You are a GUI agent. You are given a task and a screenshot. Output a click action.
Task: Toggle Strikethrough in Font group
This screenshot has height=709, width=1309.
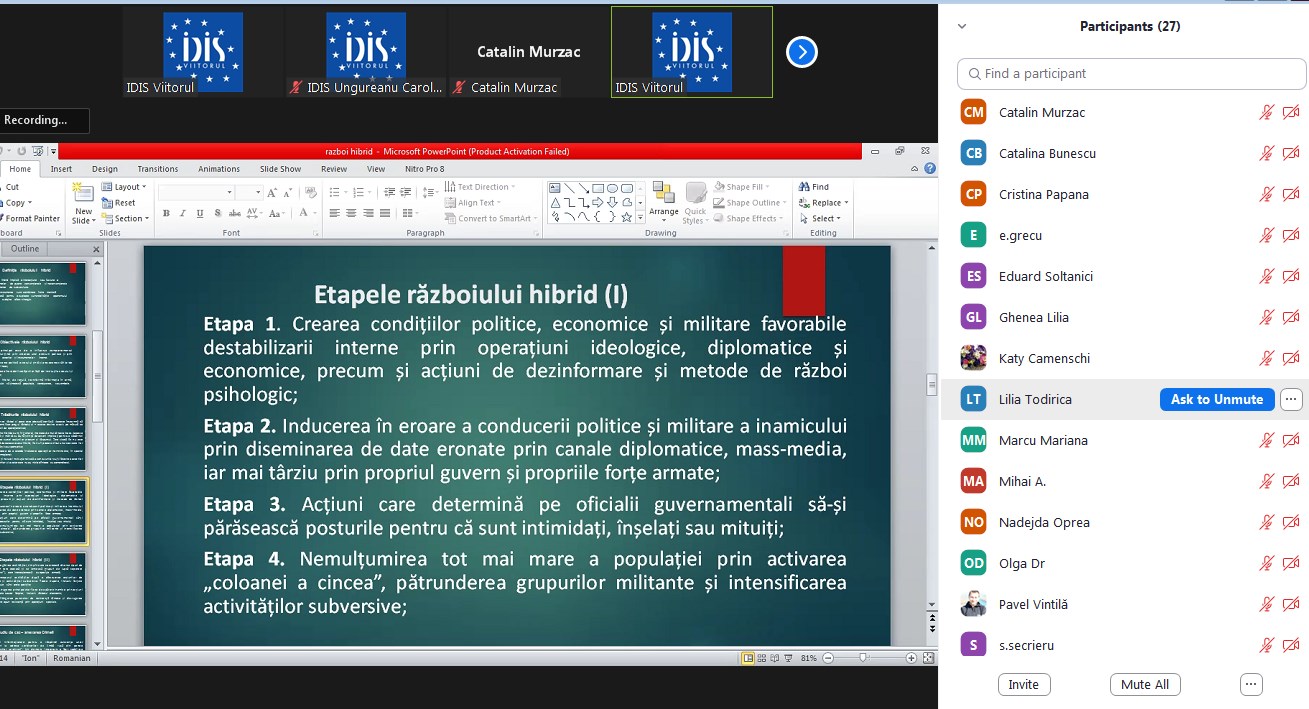[234, 213]
